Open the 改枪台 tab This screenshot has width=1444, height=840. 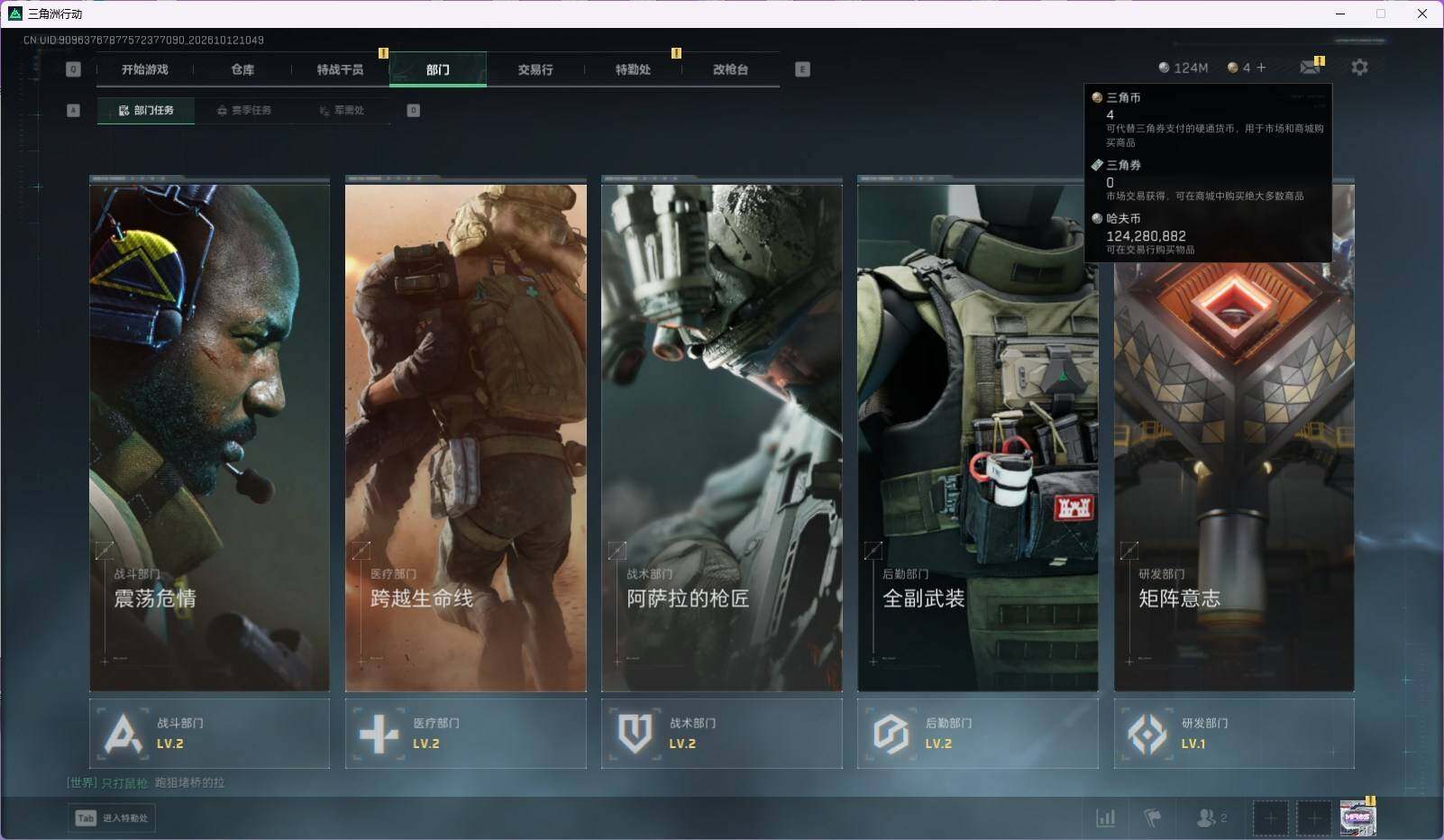[x=730, y=69]
